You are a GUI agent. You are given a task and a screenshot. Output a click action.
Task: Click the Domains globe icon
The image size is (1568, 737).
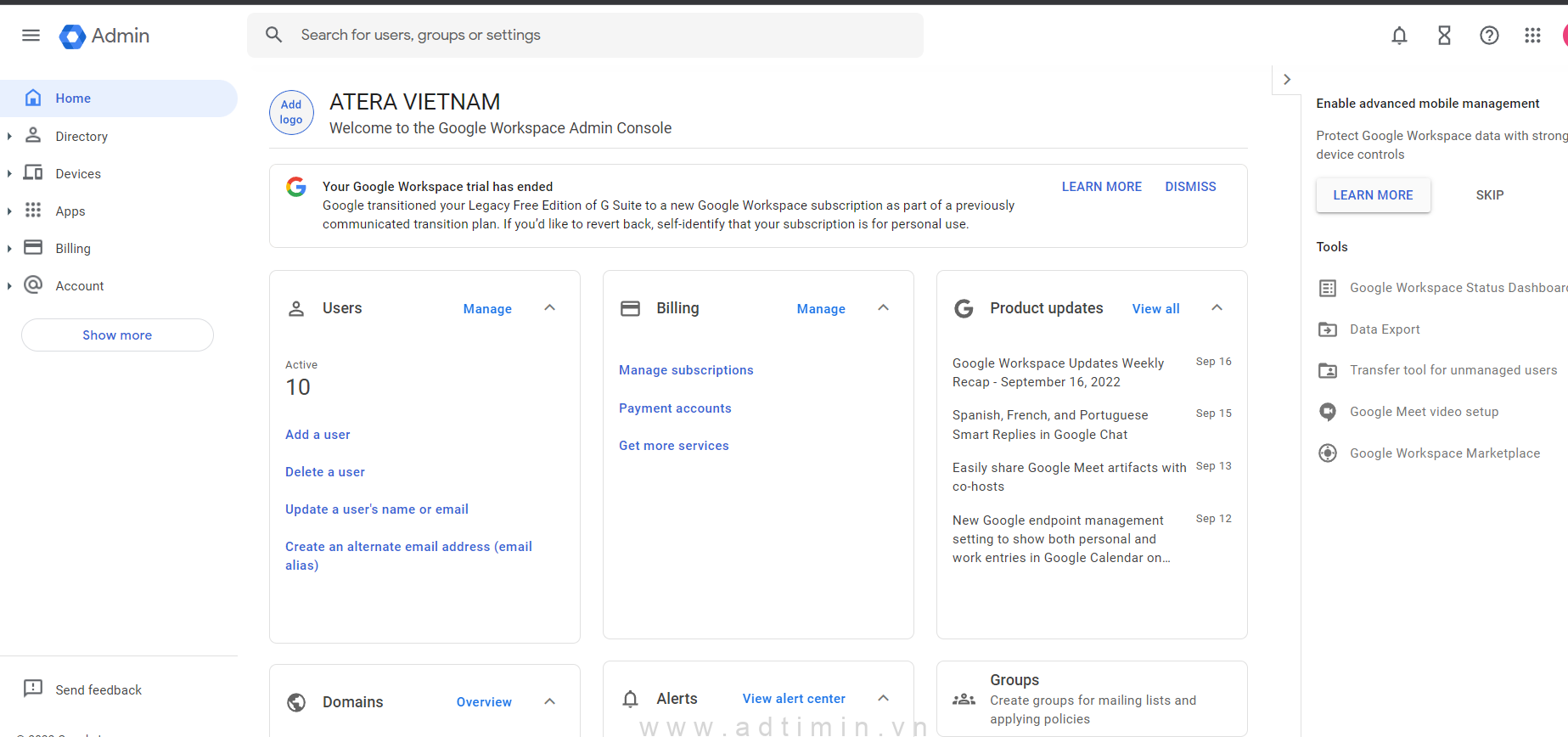pos(296,702)
